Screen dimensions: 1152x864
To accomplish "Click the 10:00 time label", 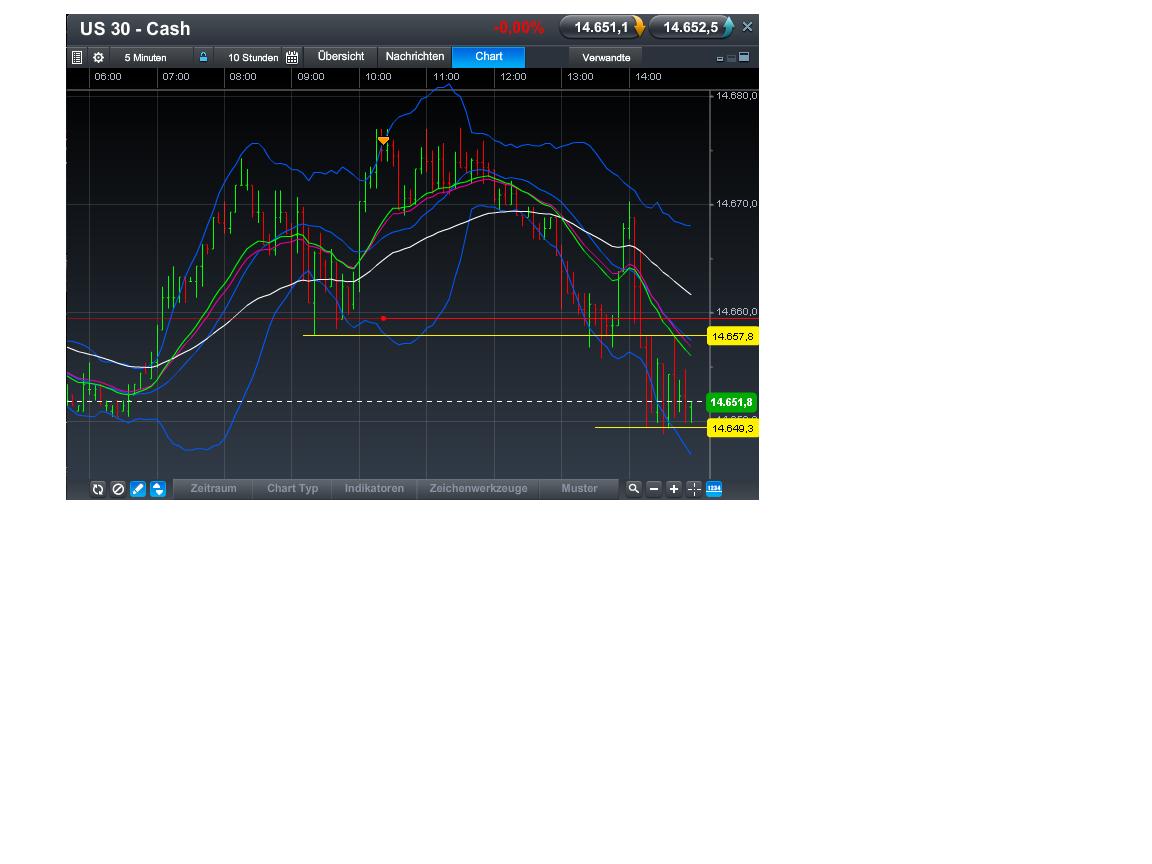I will coord(378,76).
